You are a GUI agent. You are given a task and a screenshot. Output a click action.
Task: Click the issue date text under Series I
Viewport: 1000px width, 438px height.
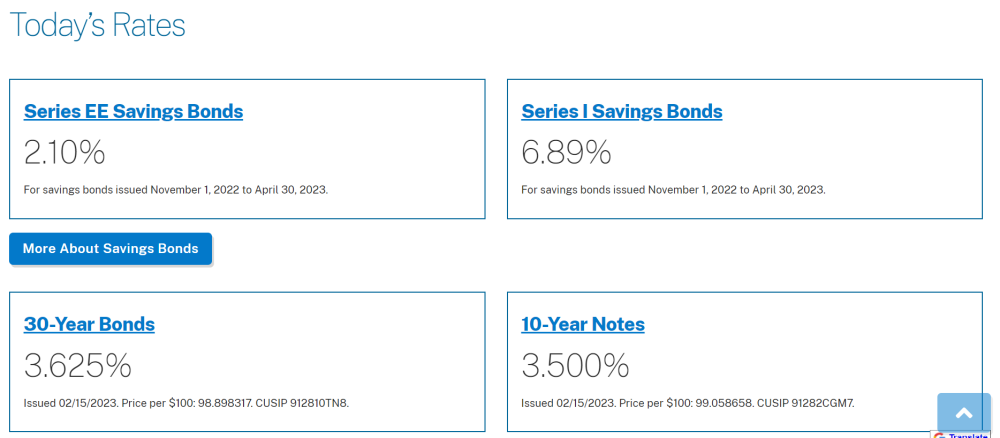click(673, 189)
